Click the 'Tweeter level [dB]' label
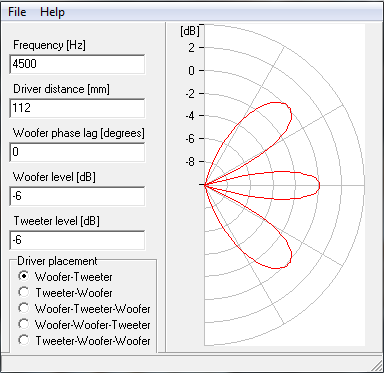The width and height of the screenshot is (384, 373). pos(57,221)
